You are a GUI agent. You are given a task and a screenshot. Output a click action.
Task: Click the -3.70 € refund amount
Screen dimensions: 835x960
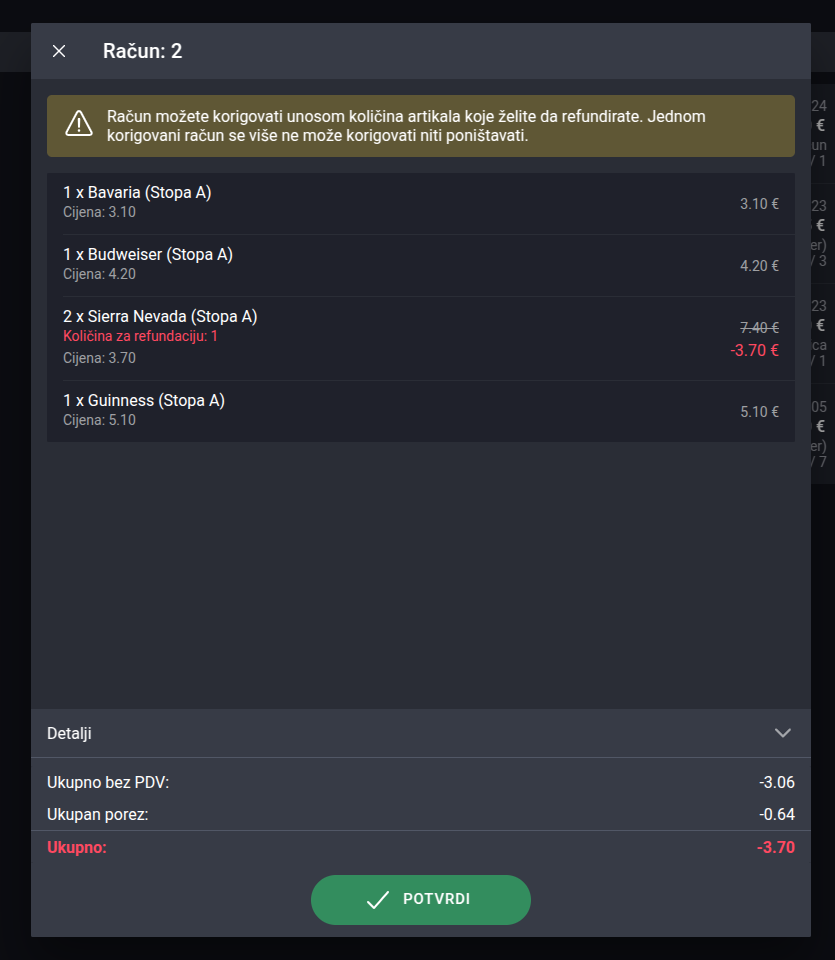pos(754,350)
